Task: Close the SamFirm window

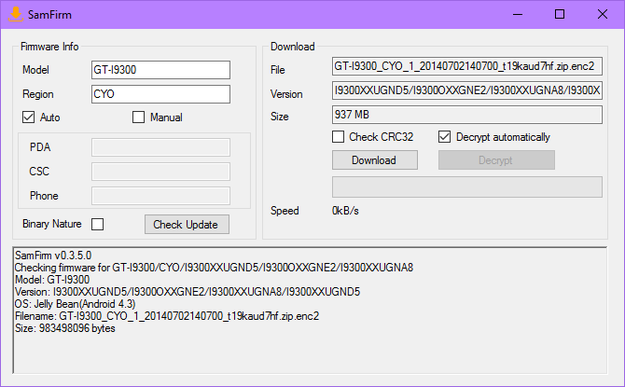Action: point(602,14)
